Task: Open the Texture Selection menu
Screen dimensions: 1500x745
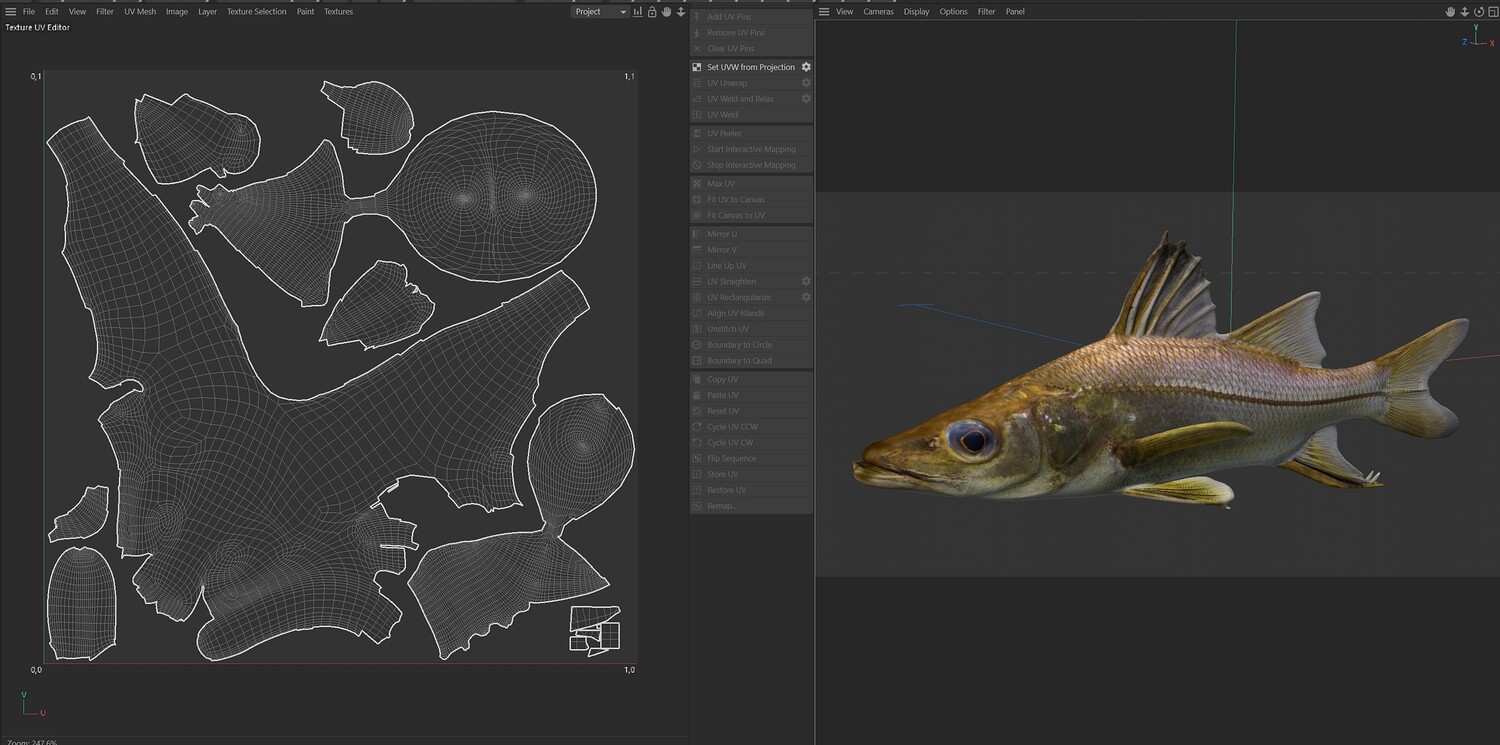Action: click(x=256, y=12)
